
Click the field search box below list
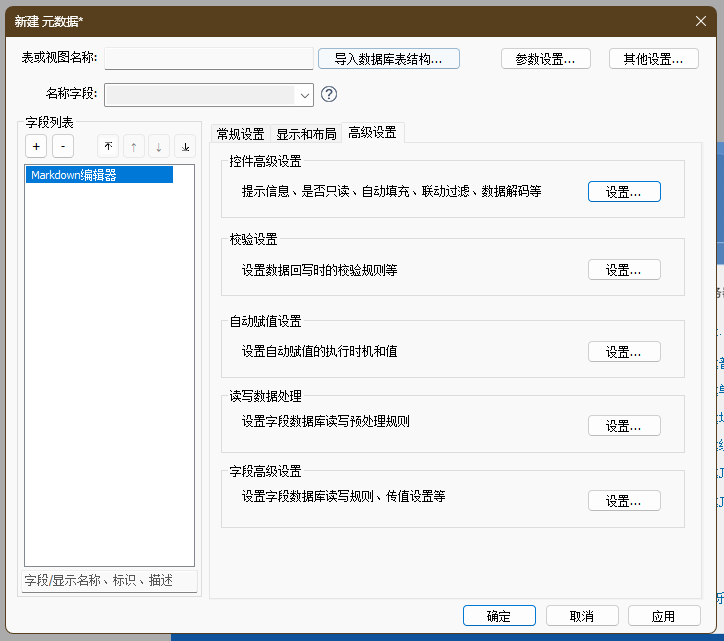point(110,580)
